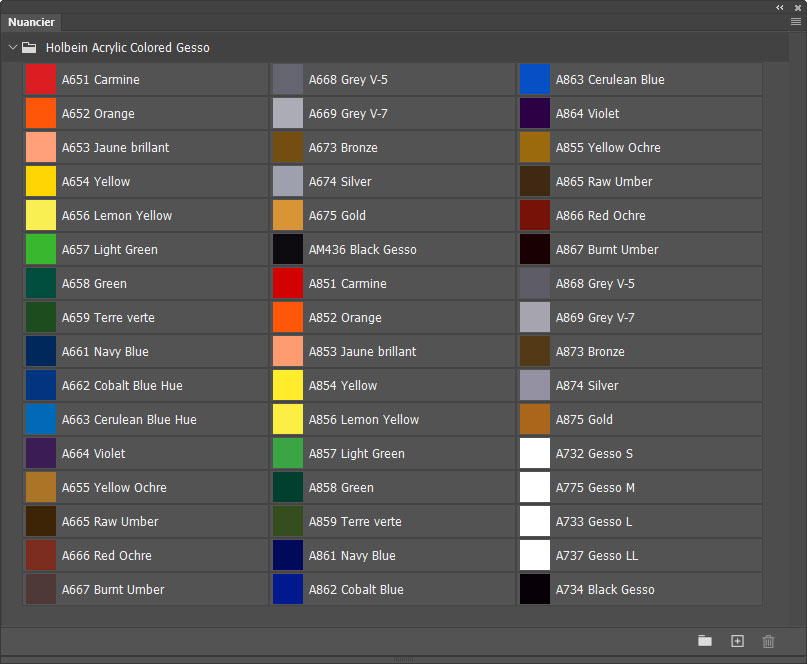The image size is (807, 664).
Task: Click the folder icon beside Holbein Acrylic Colored Gesso
Action: (x=29, y=47)
